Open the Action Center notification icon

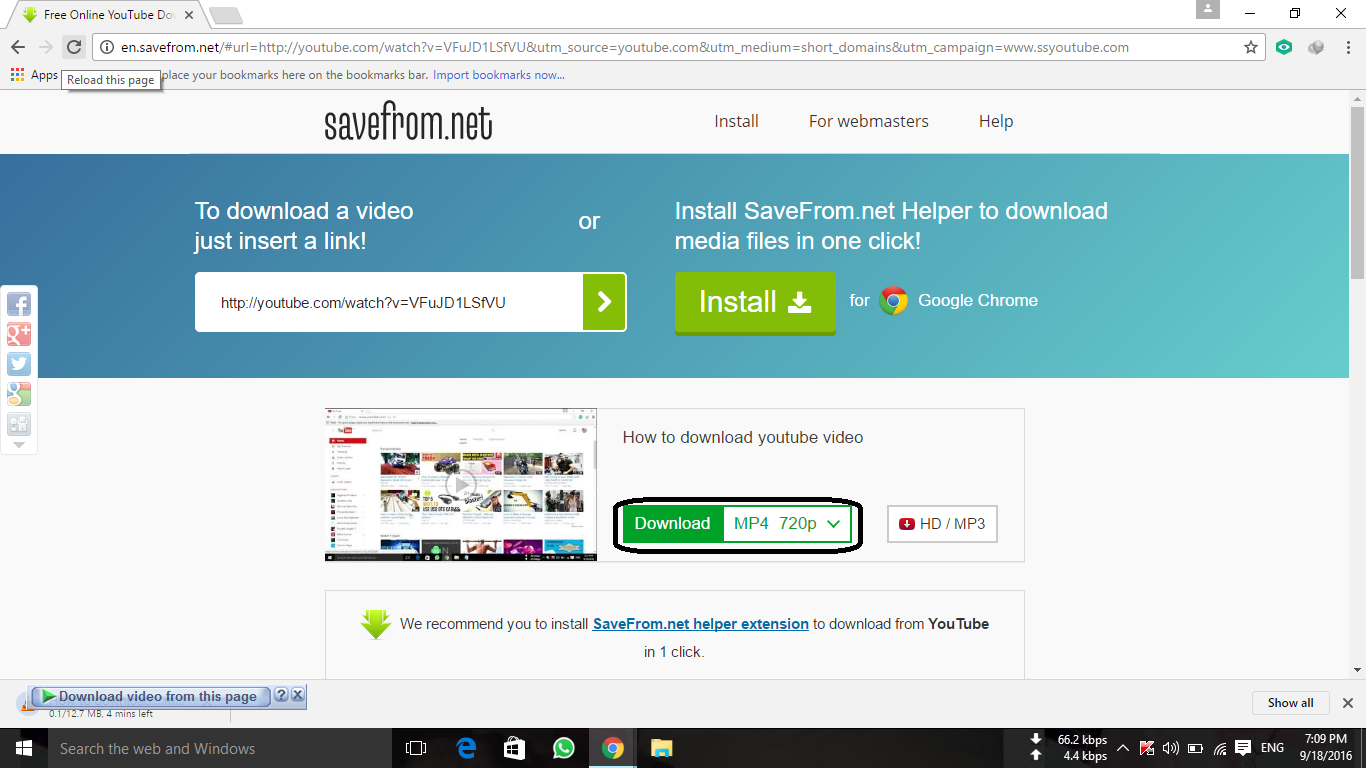click(1243, 748)
